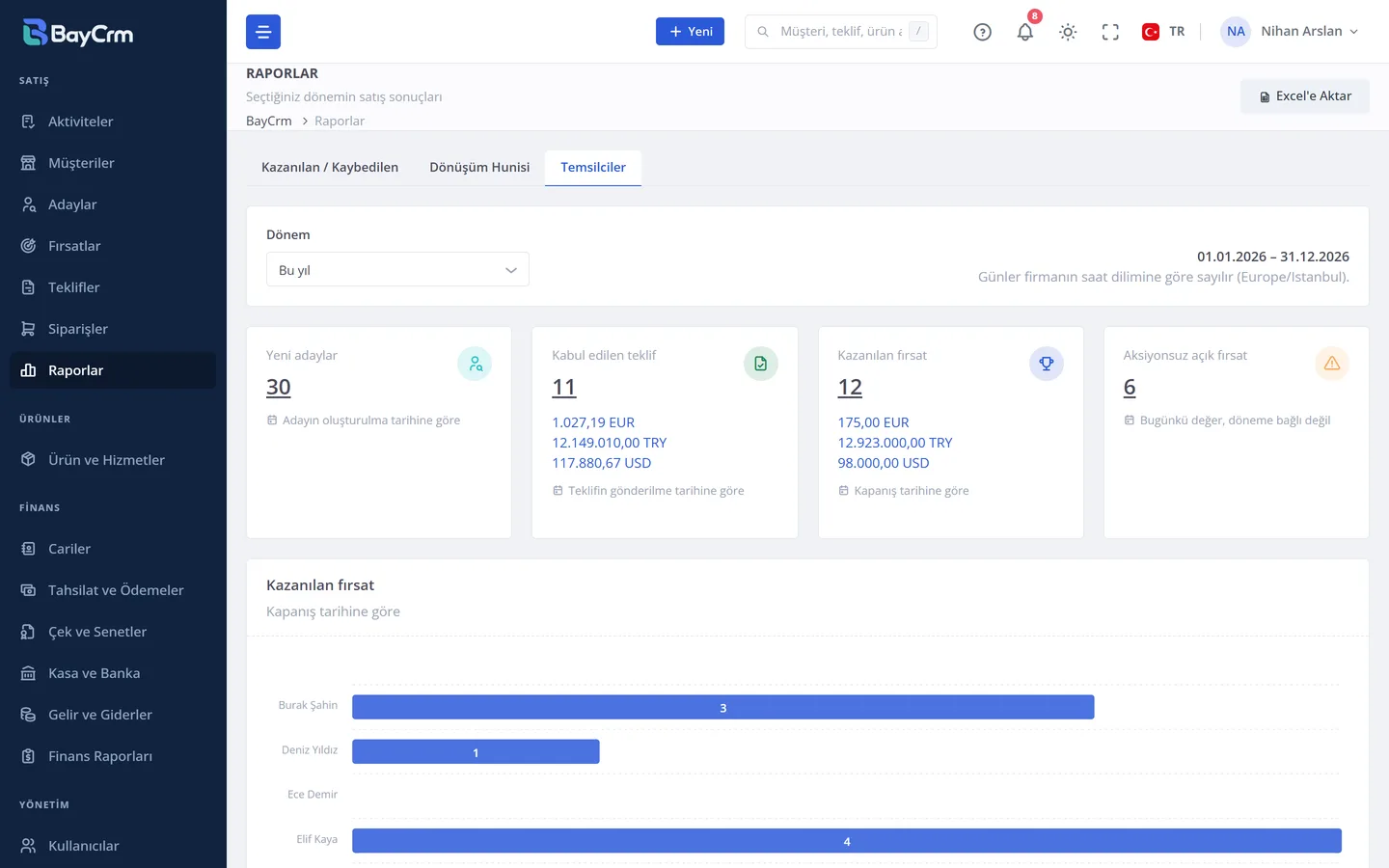Click Elif Kaya's bar in chart
Image resolution: width=1389 pixels, height=868 pixels.
click(847, 841)
